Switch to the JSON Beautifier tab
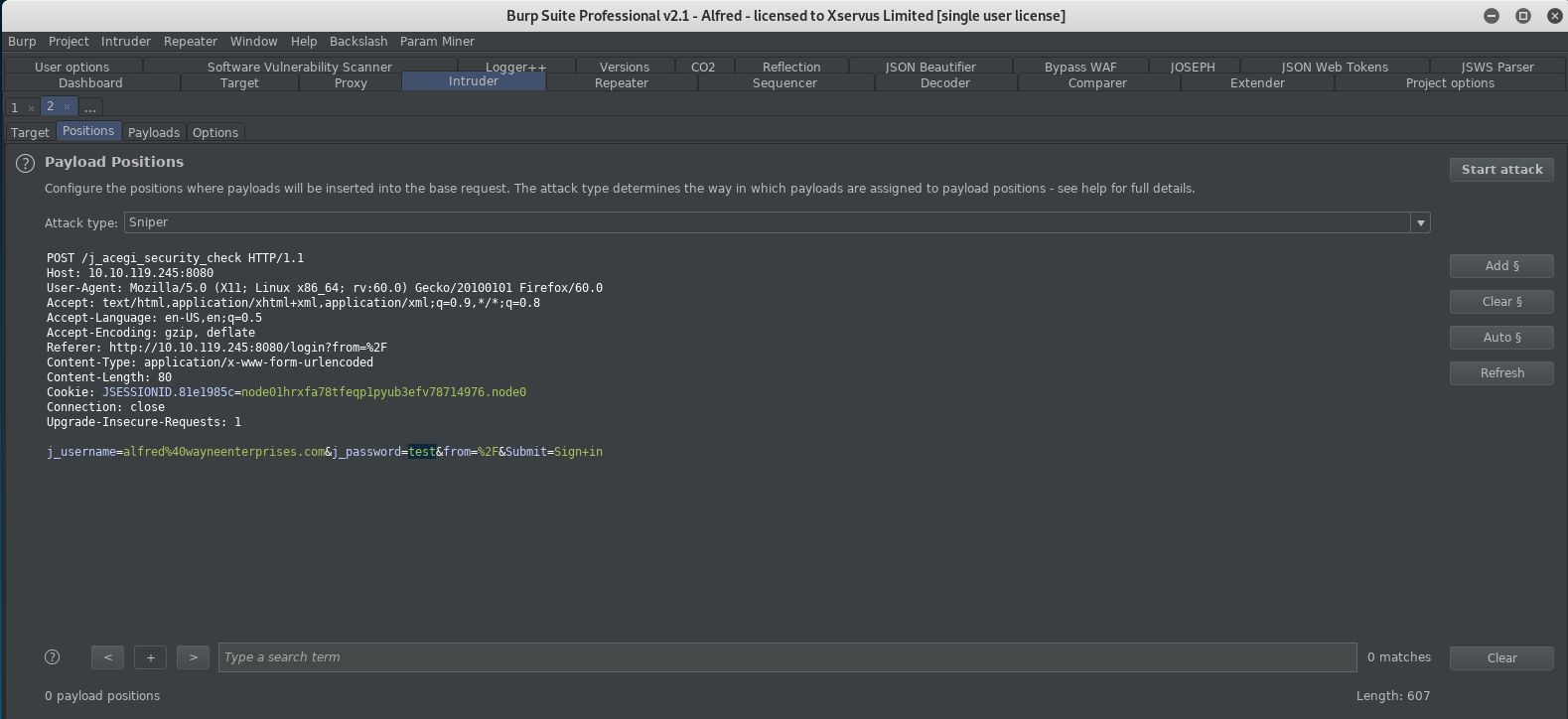The height and width of the screenshot is (719, 1568). (930, 67)
